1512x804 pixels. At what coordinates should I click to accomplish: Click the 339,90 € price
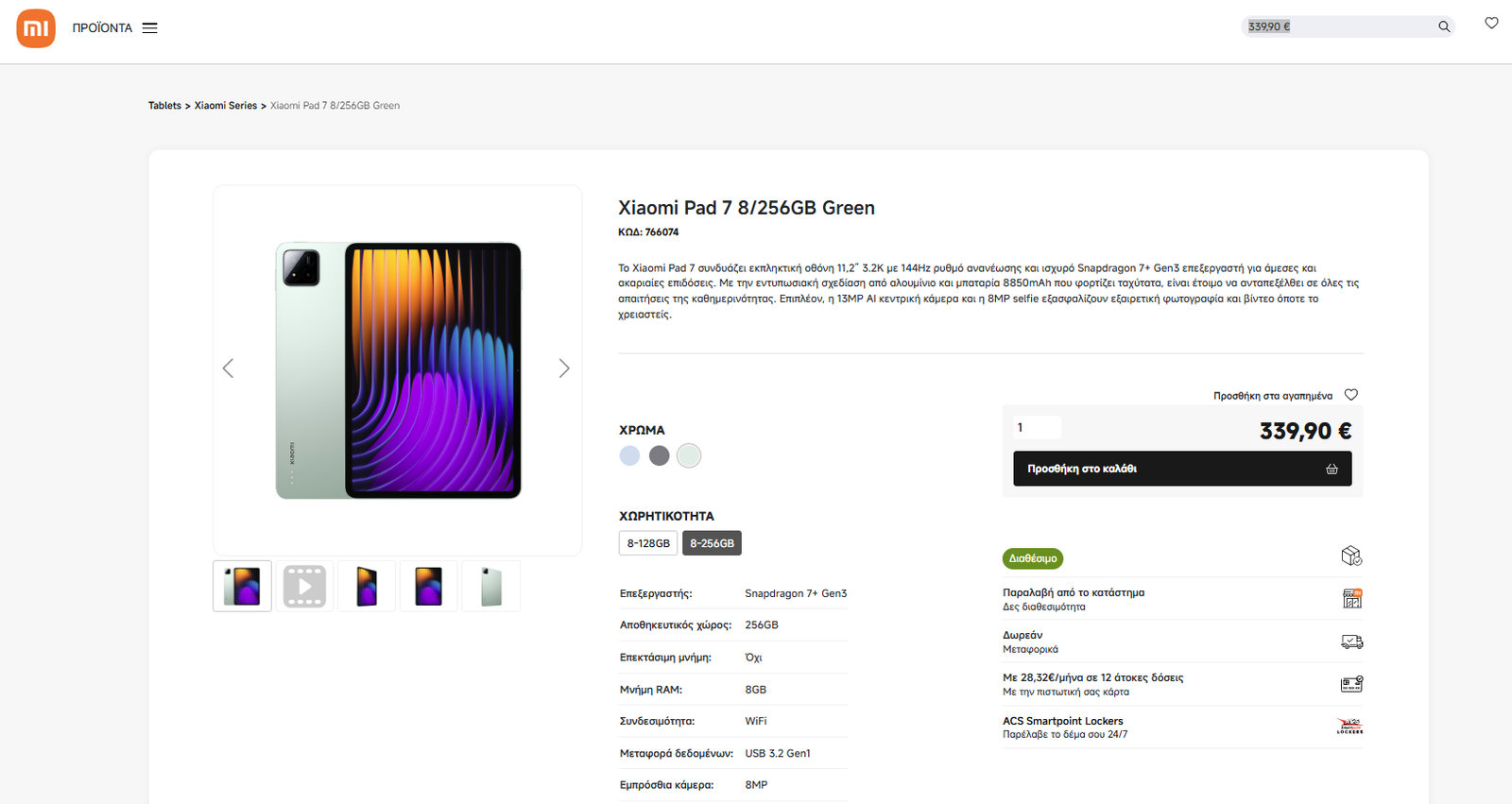pos(1305,431)
